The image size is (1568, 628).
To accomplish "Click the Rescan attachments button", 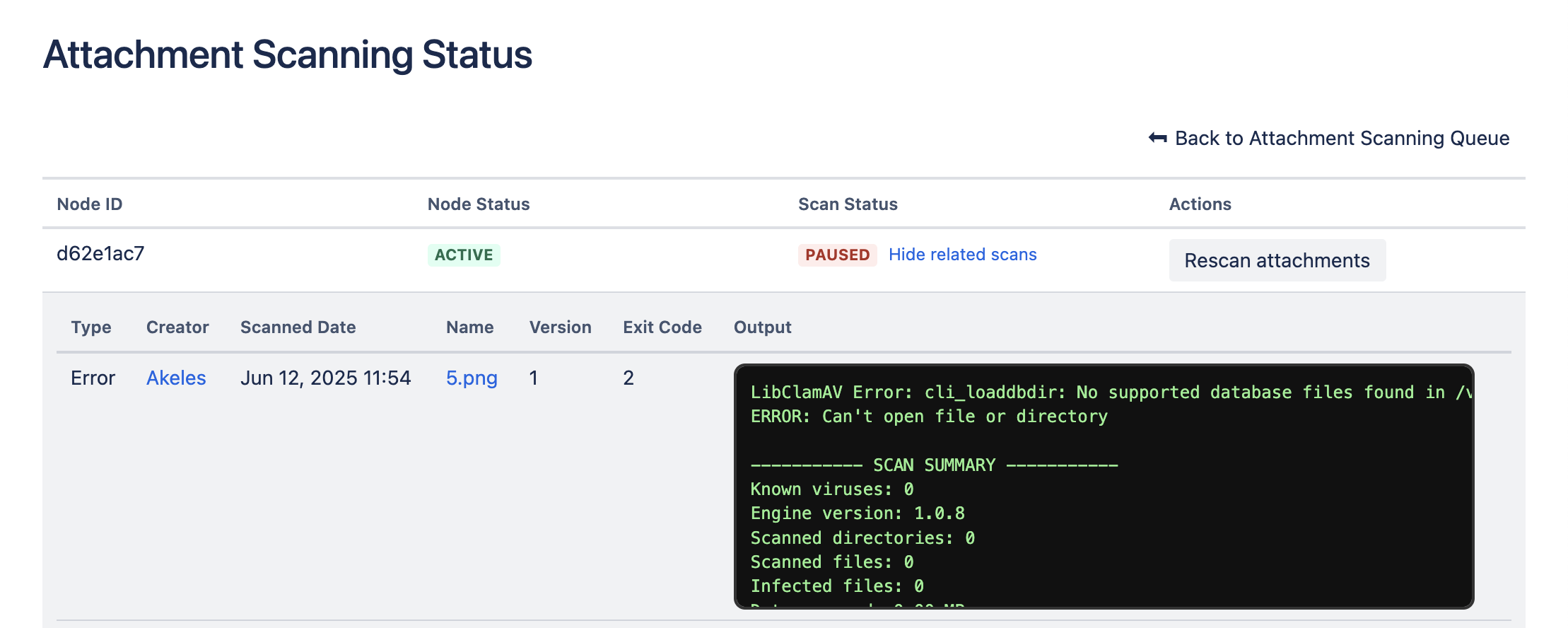I will coord(1277,260).
